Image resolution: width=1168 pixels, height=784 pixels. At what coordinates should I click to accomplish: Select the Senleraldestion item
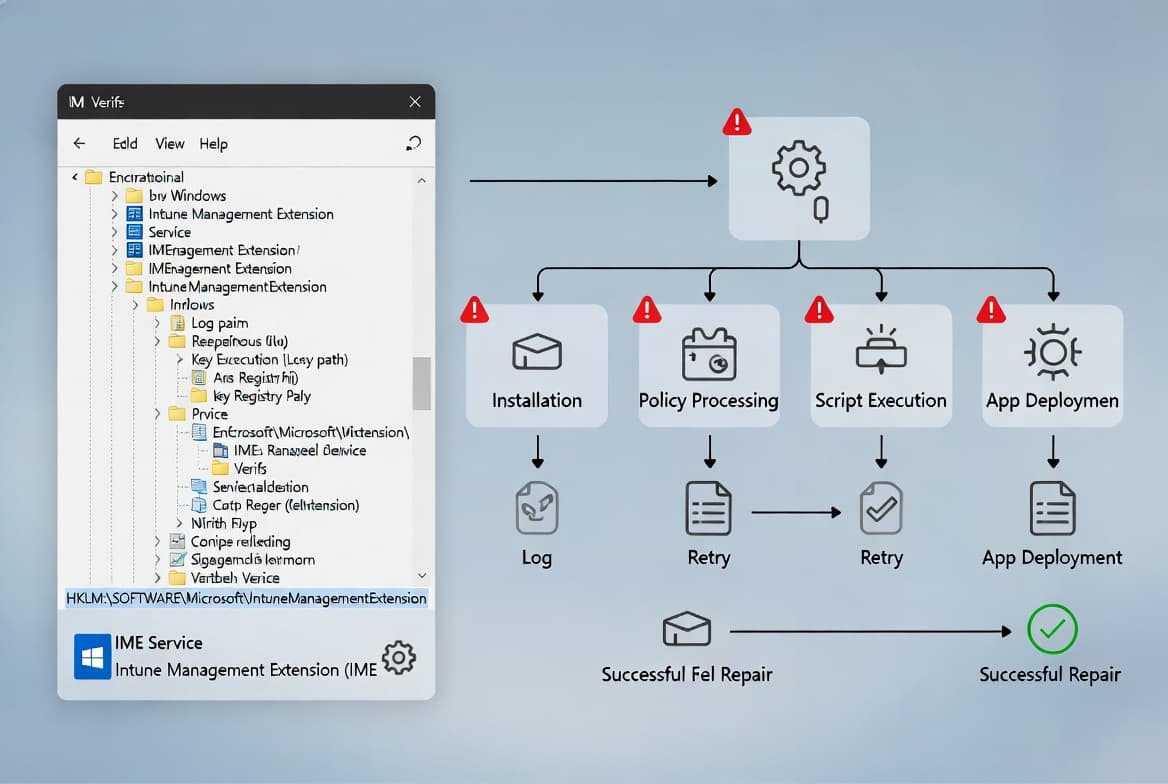coord(250,487)
